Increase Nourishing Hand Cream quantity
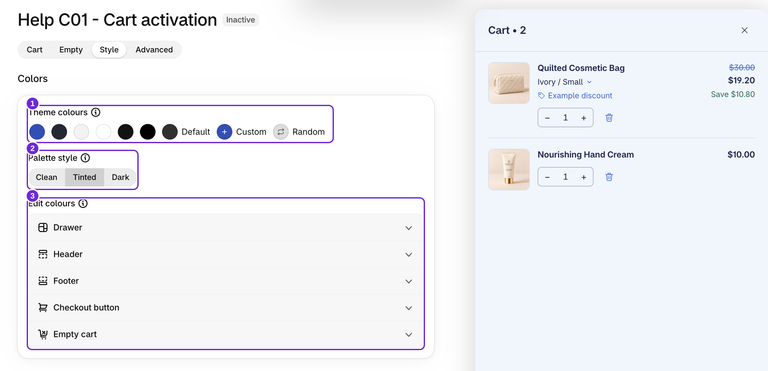 [583, 177]
